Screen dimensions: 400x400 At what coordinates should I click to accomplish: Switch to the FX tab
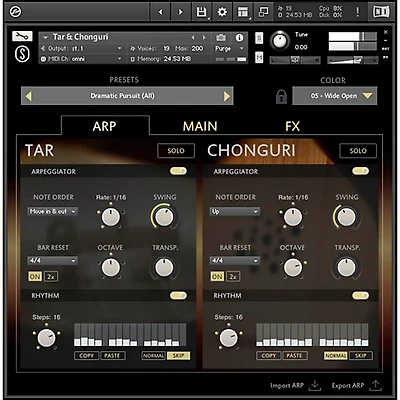[292, 126]
